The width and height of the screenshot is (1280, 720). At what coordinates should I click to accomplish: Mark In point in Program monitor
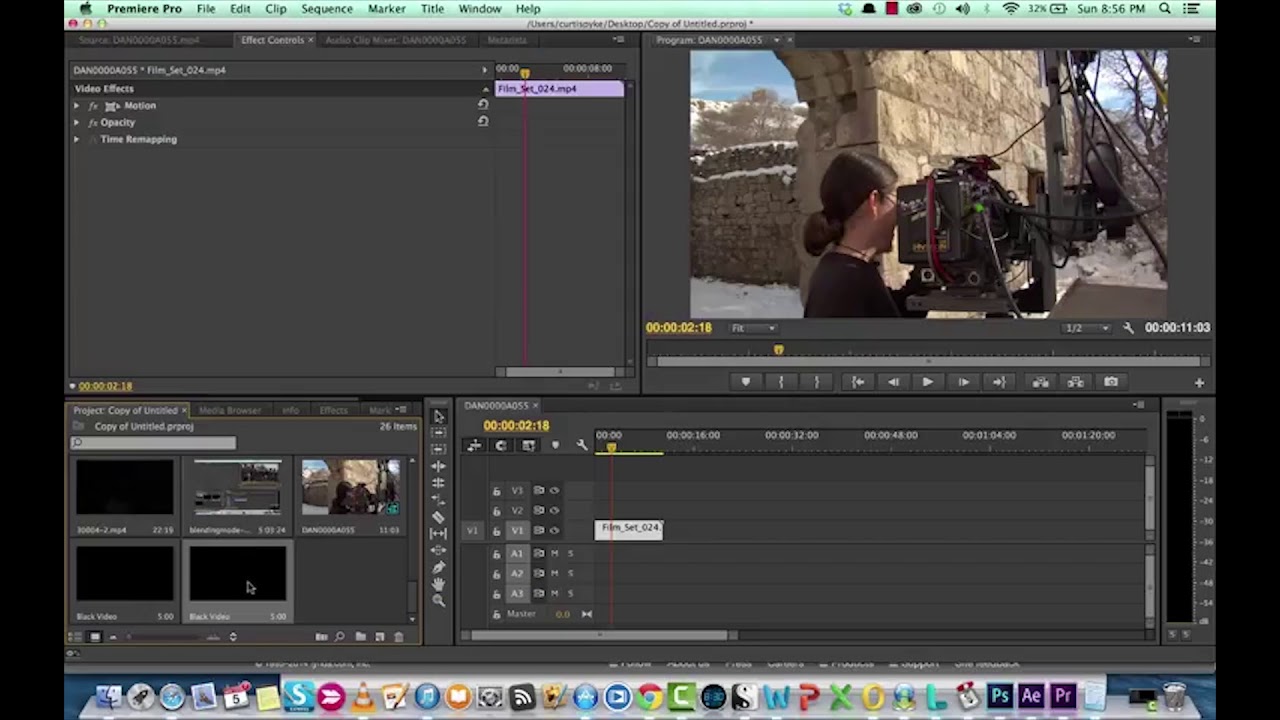[x=781, y=382]
